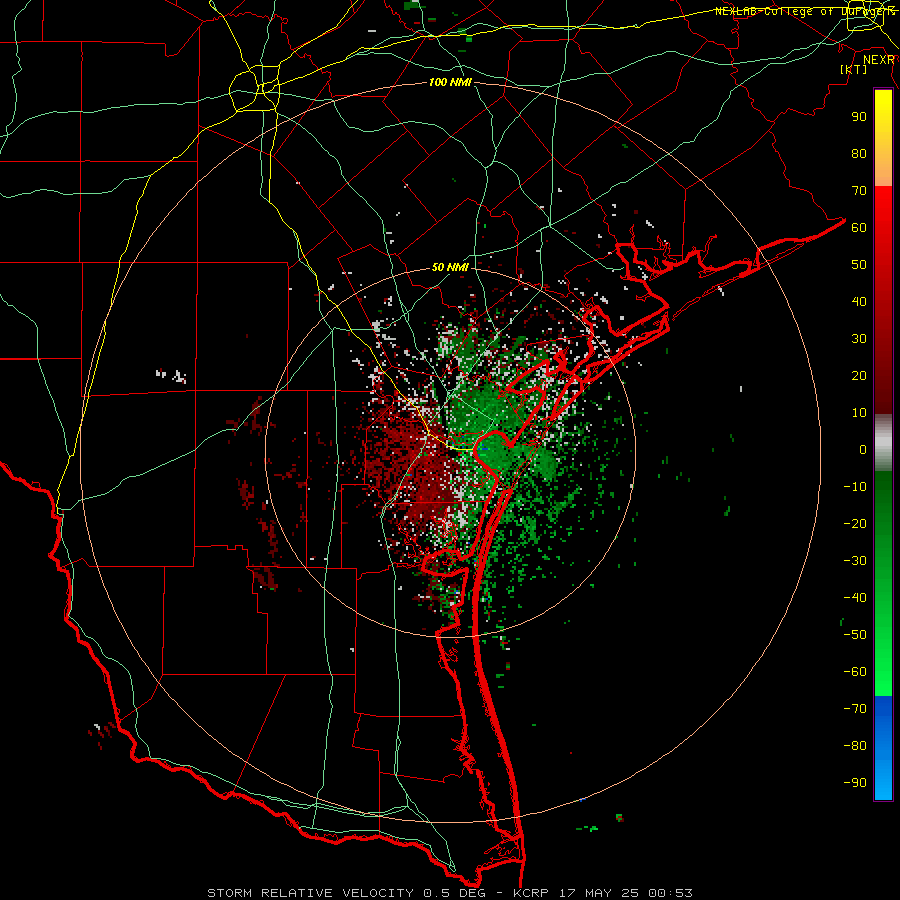Screen dimensions: 900x900
Task: Click the 50 NMI range ring label
Action: [x=450, y=267]
